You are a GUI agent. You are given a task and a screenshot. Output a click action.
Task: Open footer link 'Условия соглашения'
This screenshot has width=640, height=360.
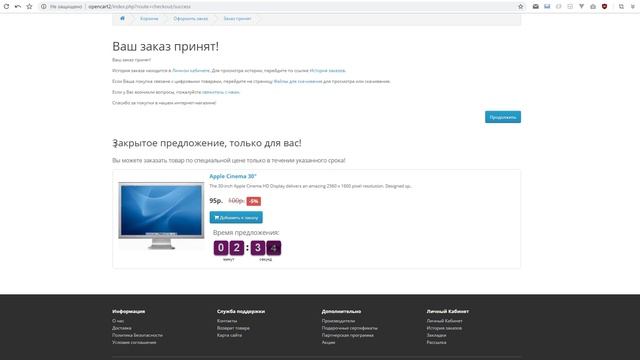[134, 342]
